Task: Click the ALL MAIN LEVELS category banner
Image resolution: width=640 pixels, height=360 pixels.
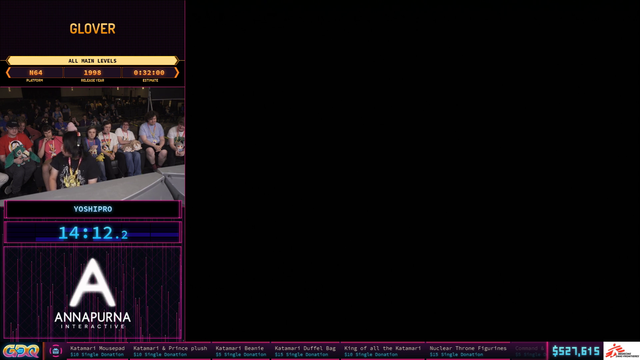Action: click(x=93, y=61)
